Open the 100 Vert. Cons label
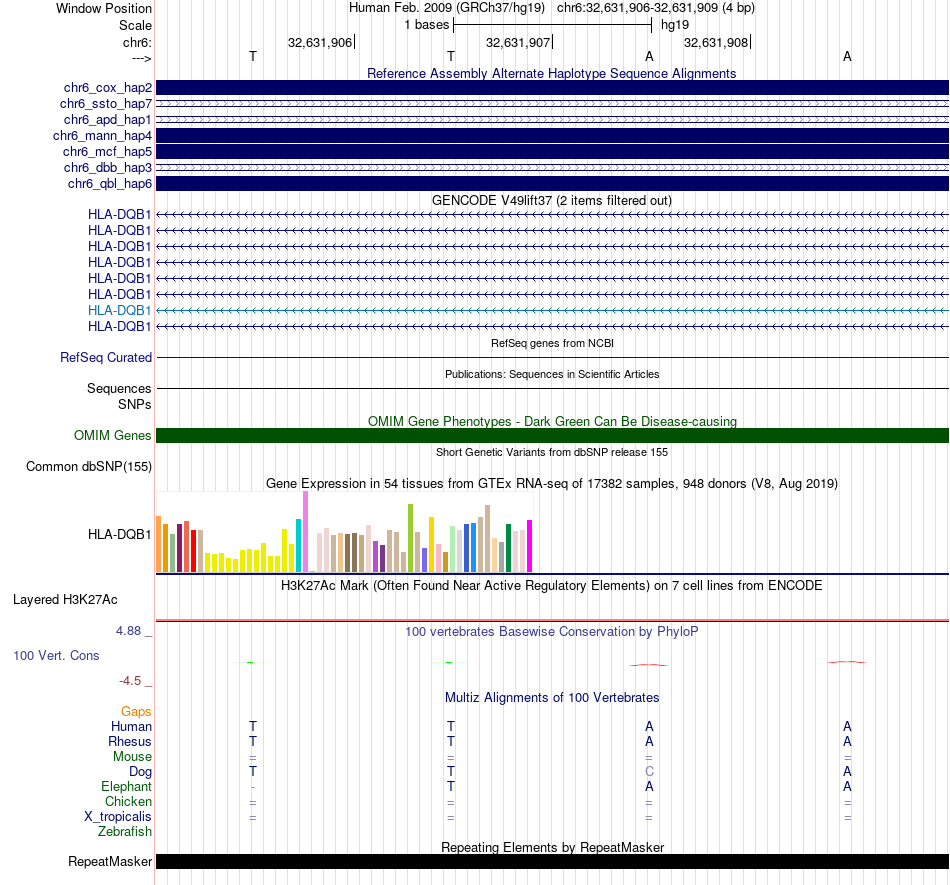The height and width of the screenshot is (885, 950). point(56,655)
